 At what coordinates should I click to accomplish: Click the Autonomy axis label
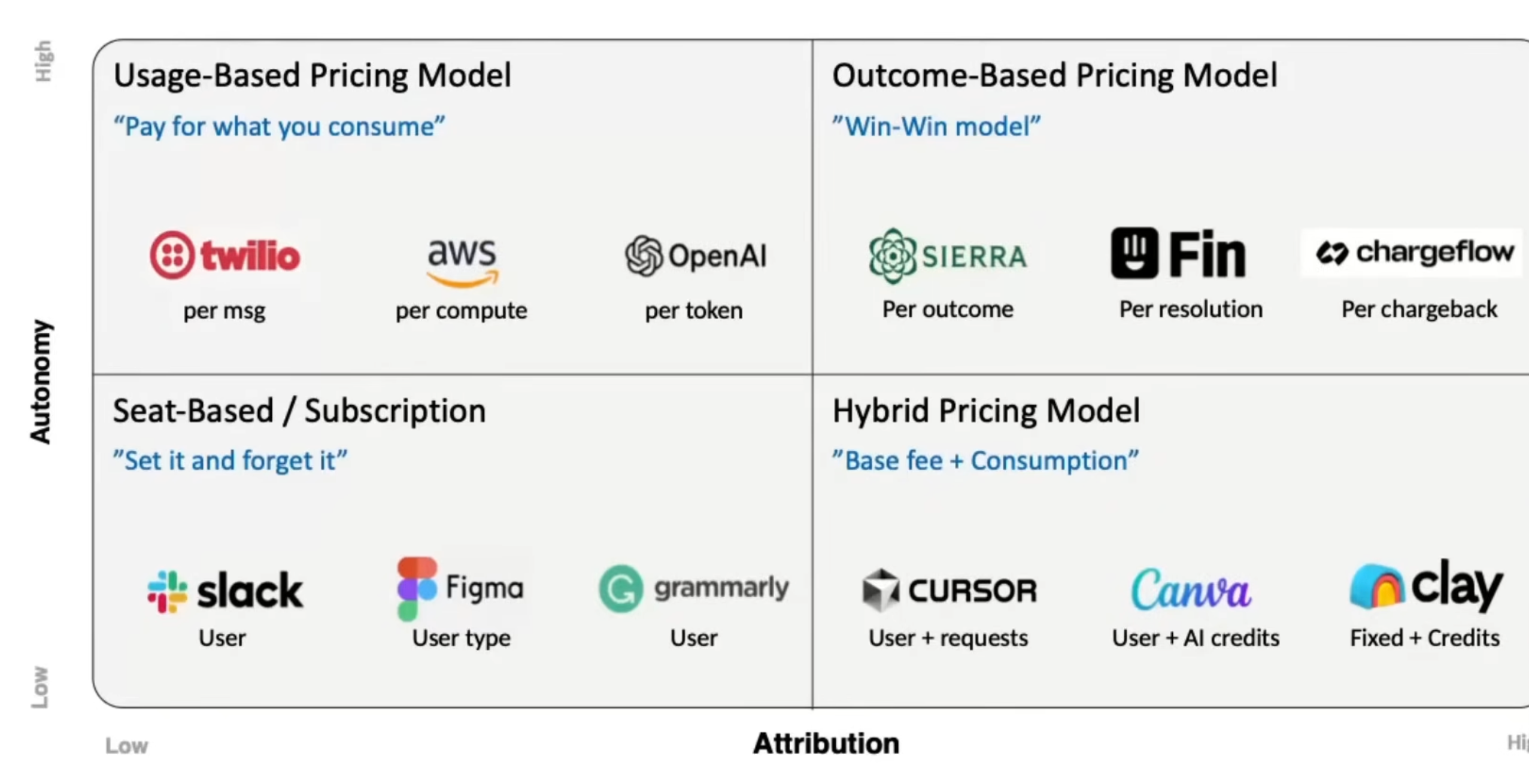click(x=41, y=382)
